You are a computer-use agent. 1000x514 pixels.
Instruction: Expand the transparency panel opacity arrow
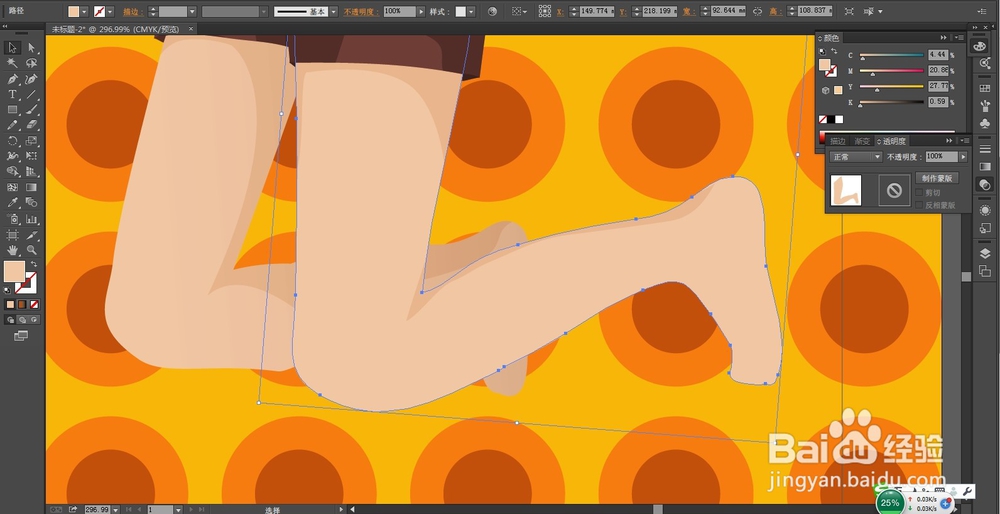point(963,157)
